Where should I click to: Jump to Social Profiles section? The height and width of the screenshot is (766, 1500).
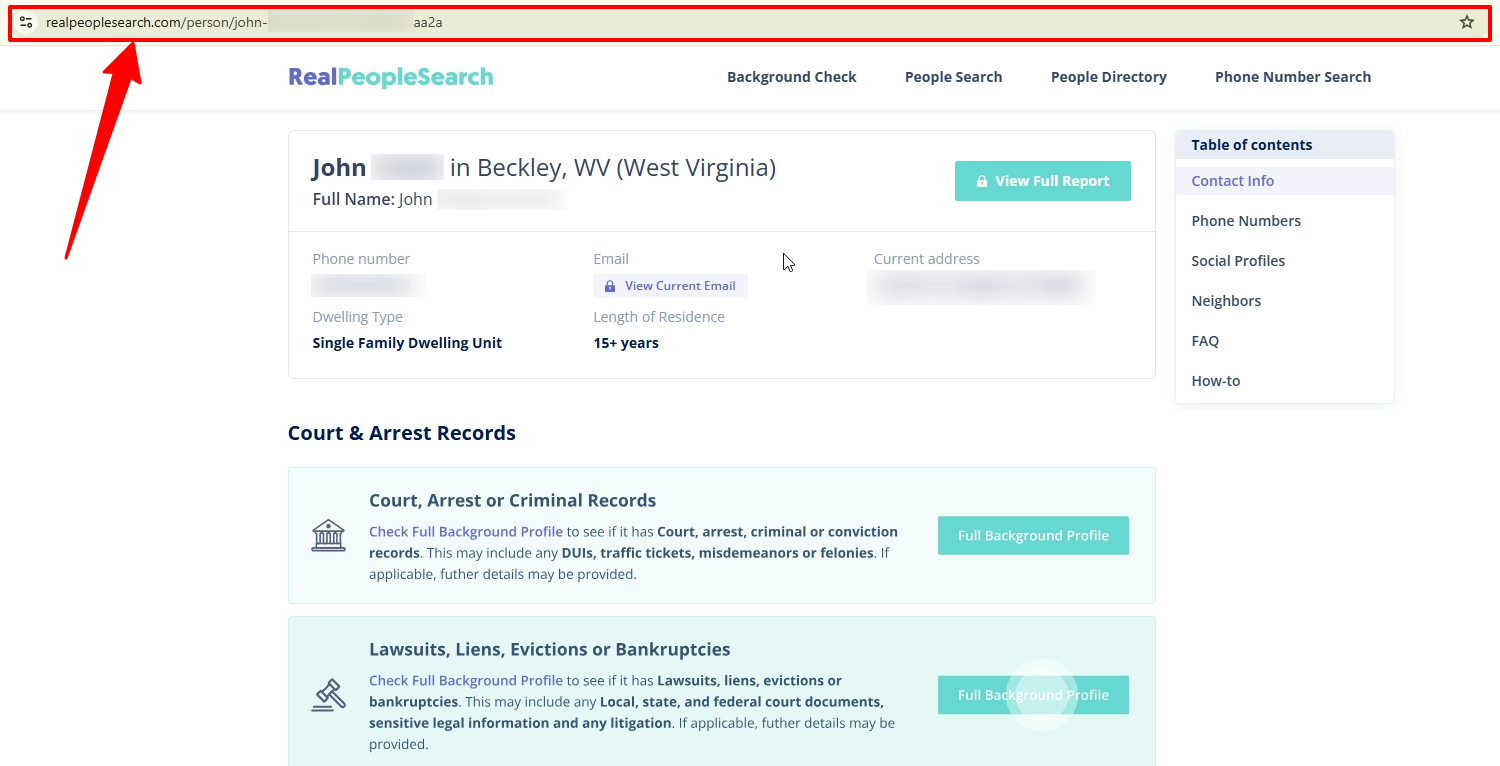(1238, 261)
